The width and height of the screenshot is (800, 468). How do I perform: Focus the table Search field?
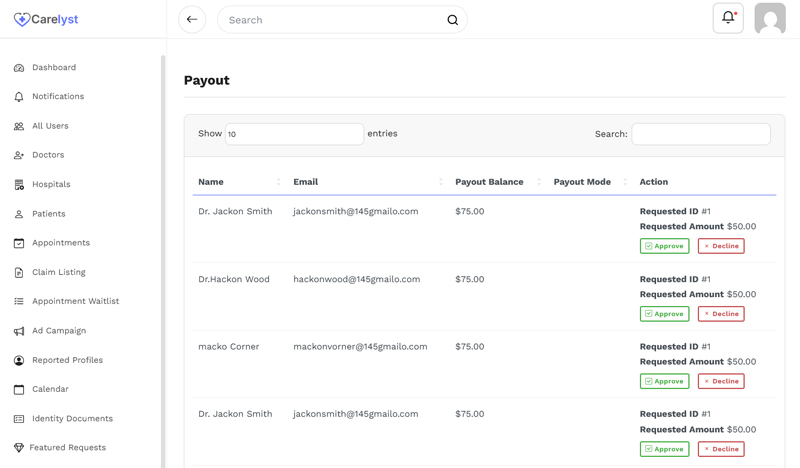coord(701,134)
